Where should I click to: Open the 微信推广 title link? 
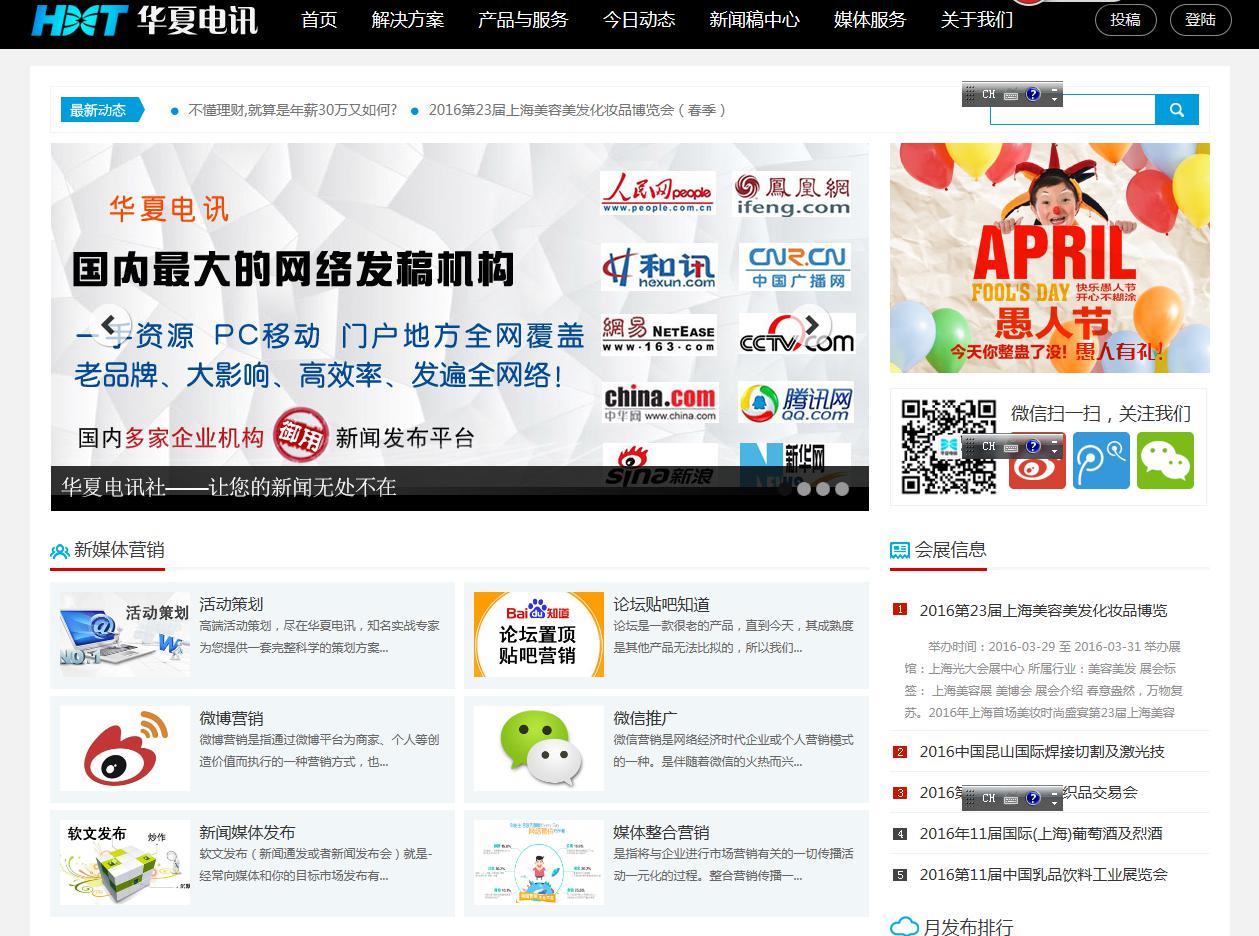[x=646, y=718]
